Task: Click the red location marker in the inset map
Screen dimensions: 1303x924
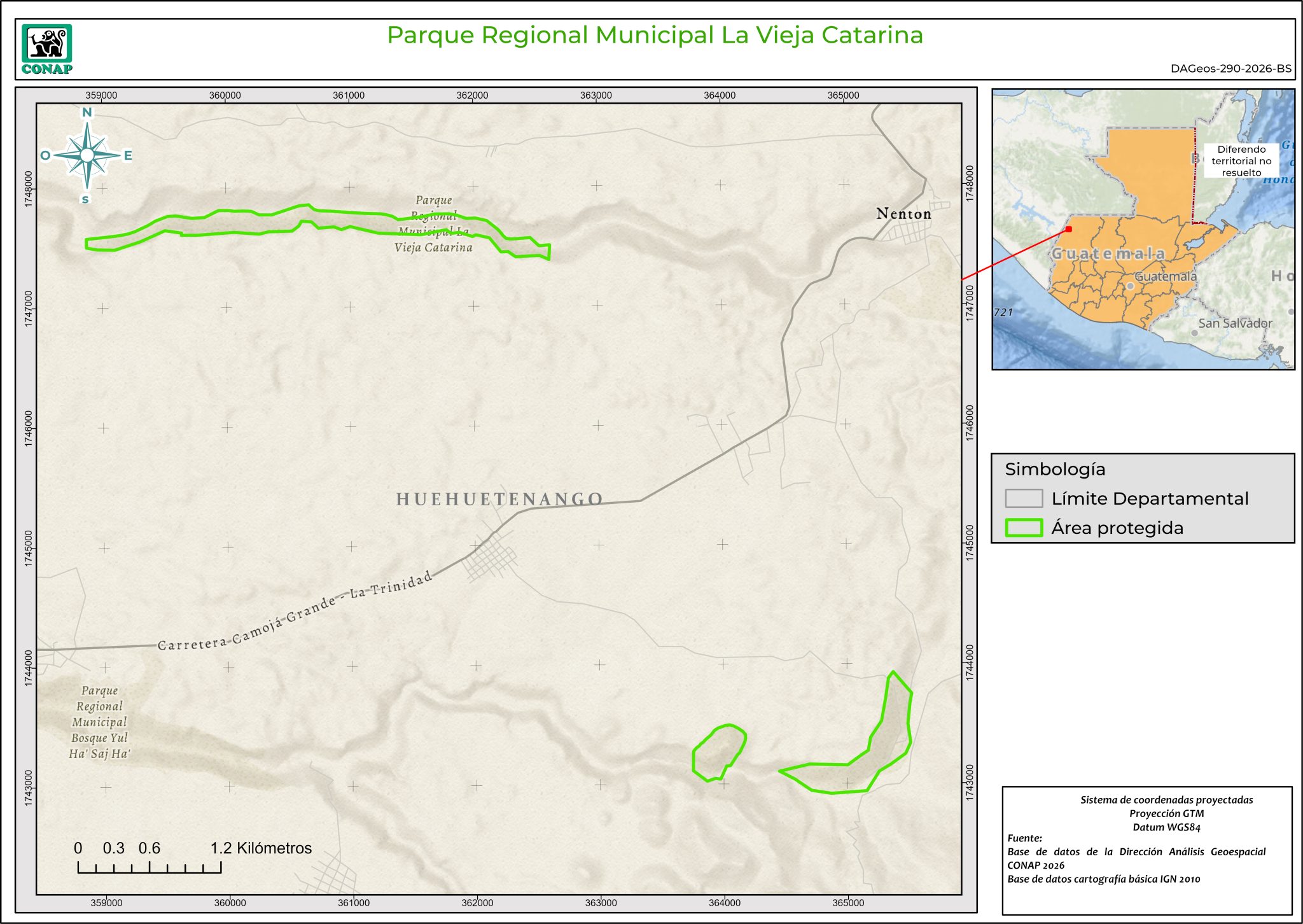Action: [x=1069, y=229]
